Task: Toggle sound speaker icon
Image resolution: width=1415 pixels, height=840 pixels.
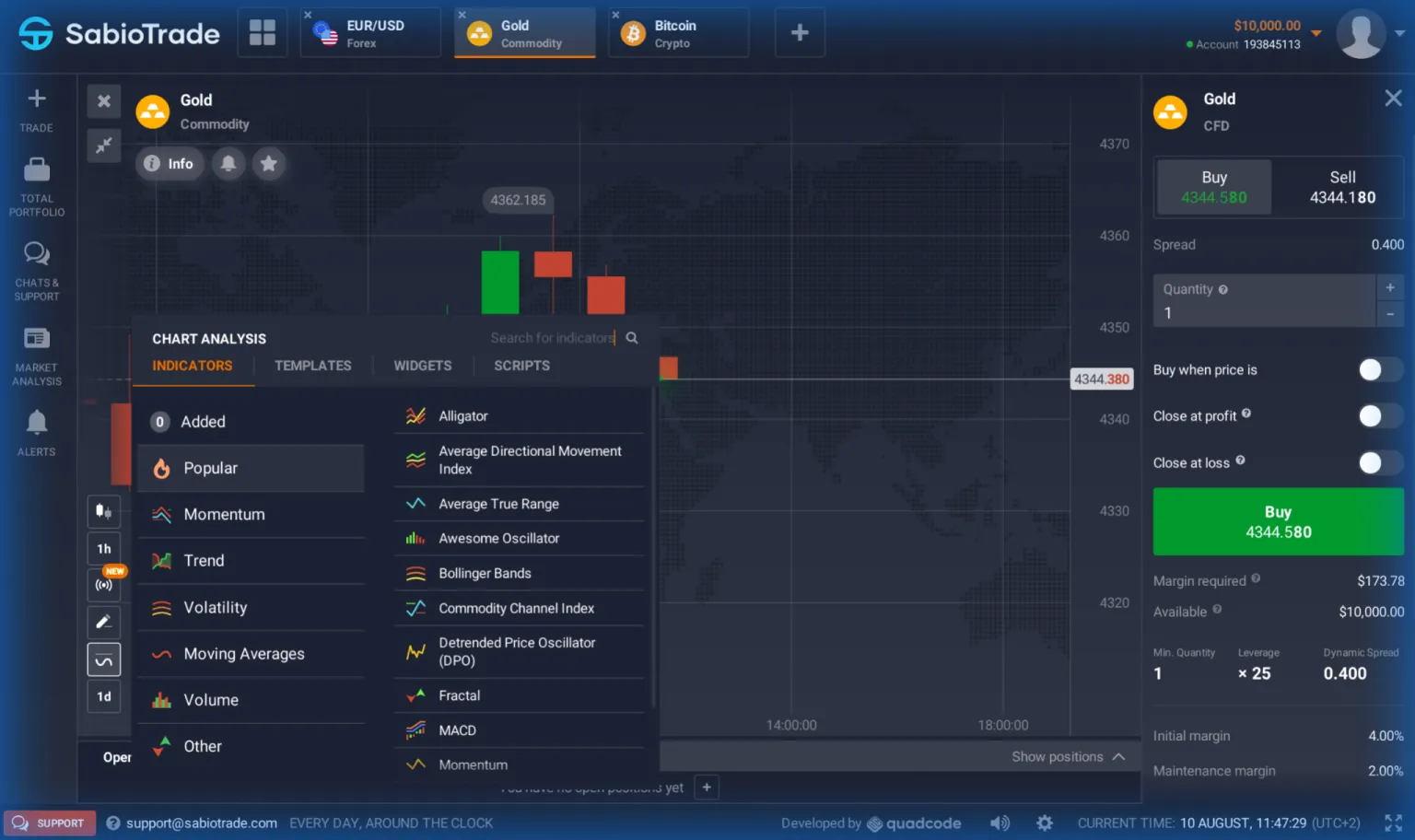Action: [1000, 822]
